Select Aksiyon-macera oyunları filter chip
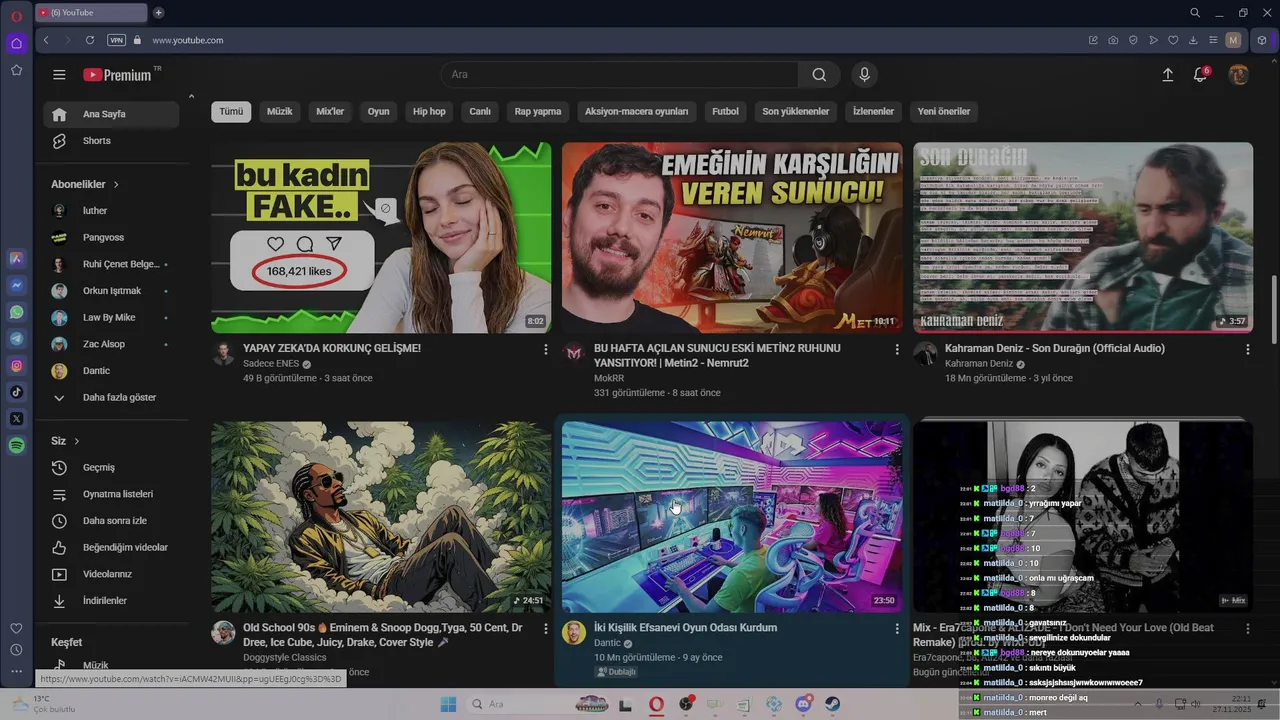The width and height of the screenshot is (1280, 720). click(x=636, y=111)
